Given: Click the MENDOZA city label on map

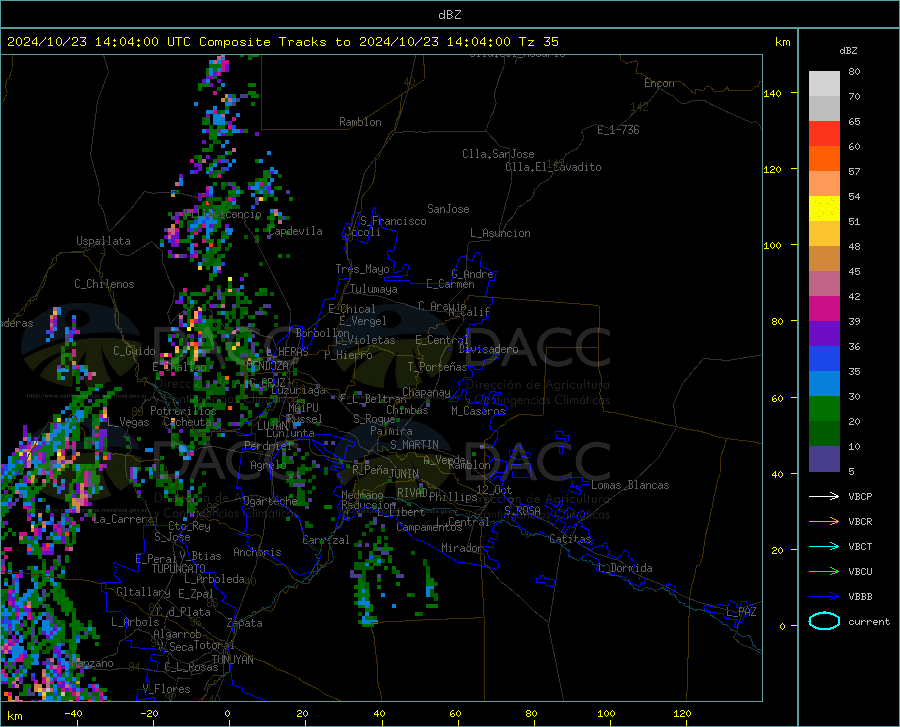Looking at the screenshot, I should (x=267, y=366).
